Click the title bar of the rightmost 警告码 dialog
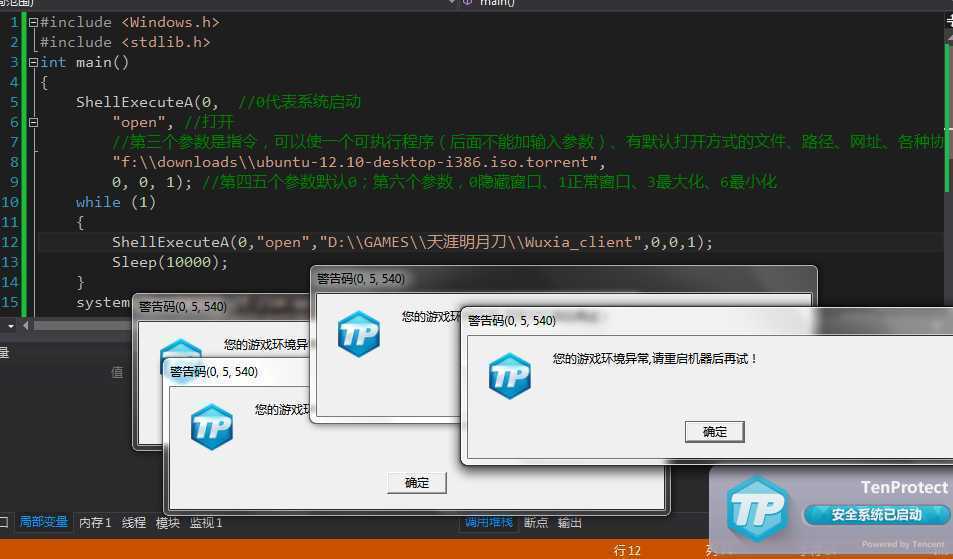Screen dimensions: 953x559 (705, 321)
